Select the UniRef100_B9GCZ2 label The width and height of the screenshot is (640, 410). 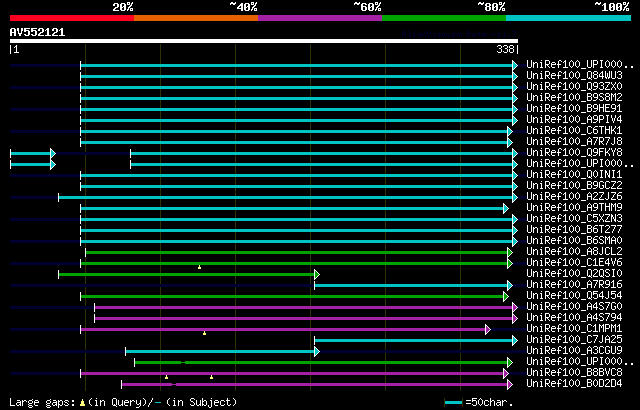(574, 186)
